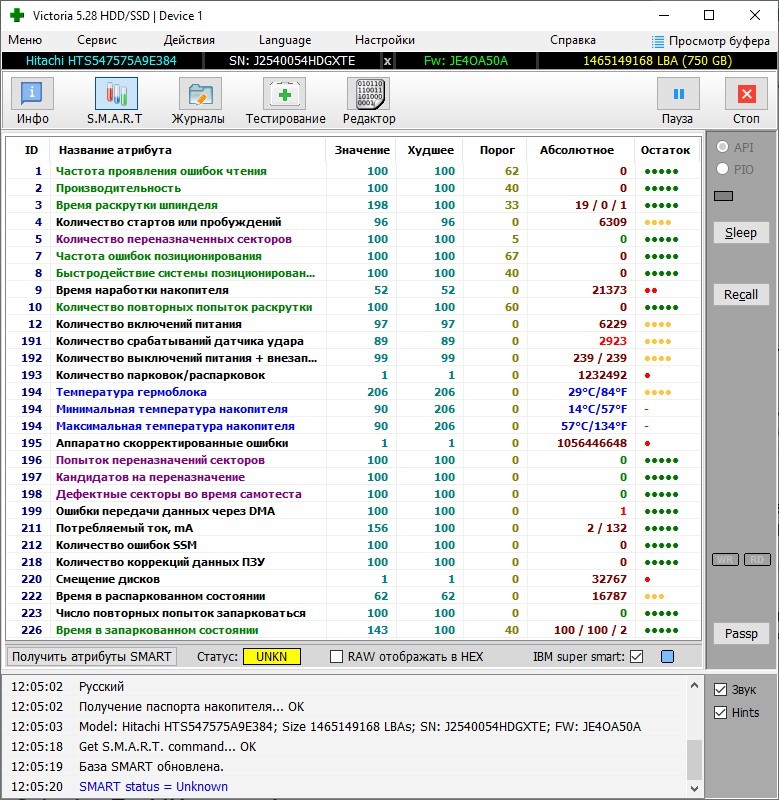The height and width of the screenshot is (800, 779).
Task: Open the Действия menu
Action: click(189, 40)
